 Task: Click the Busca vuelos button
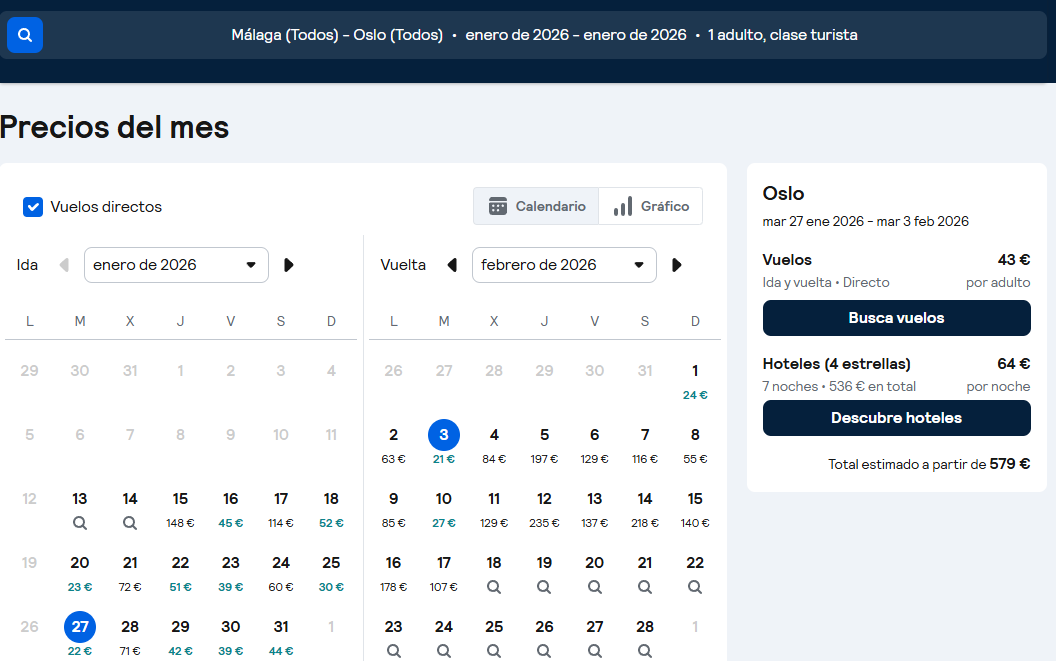coord(896,318)
